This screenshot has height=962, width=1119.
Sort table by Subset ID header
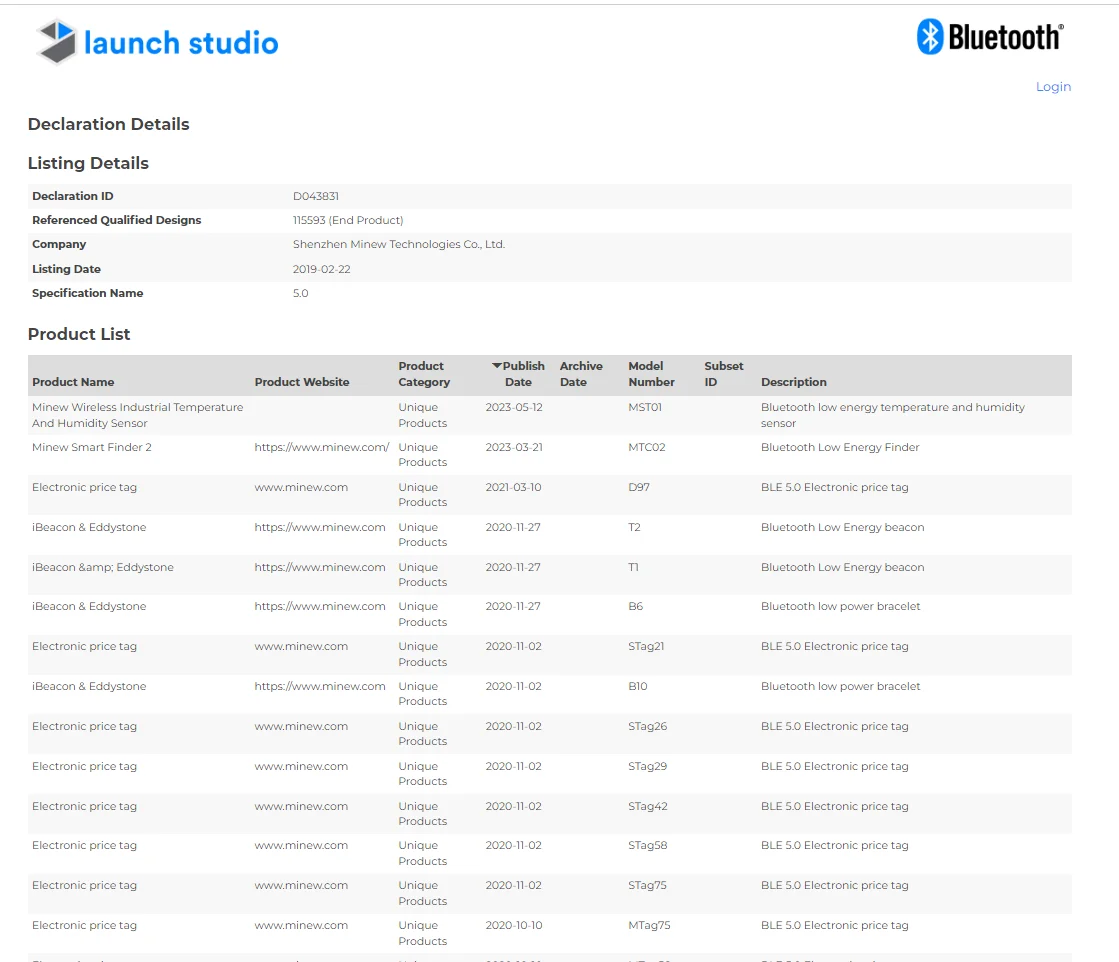pos(724,374)
